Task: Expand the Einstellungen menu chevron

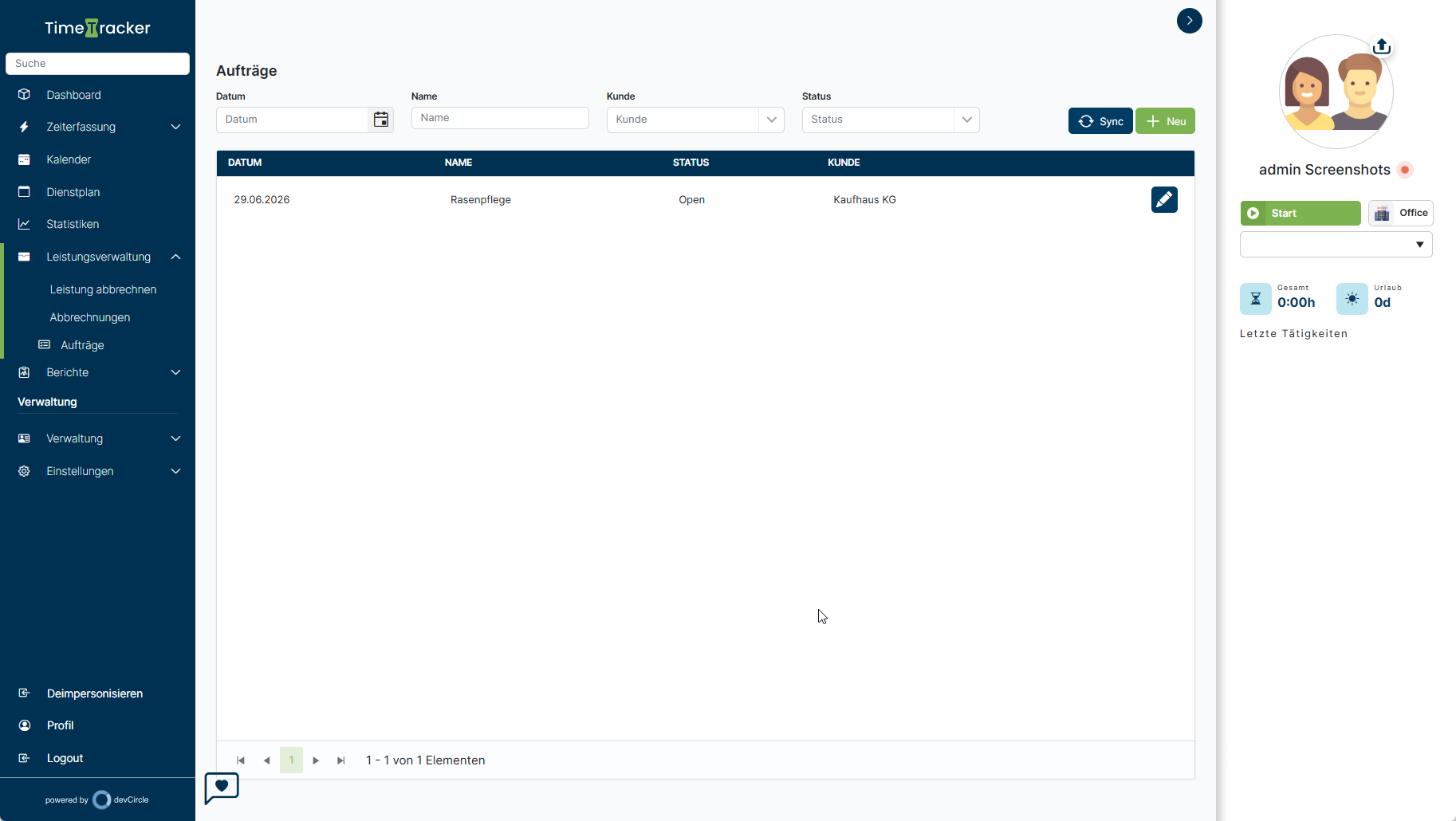Action: (176, 471)
